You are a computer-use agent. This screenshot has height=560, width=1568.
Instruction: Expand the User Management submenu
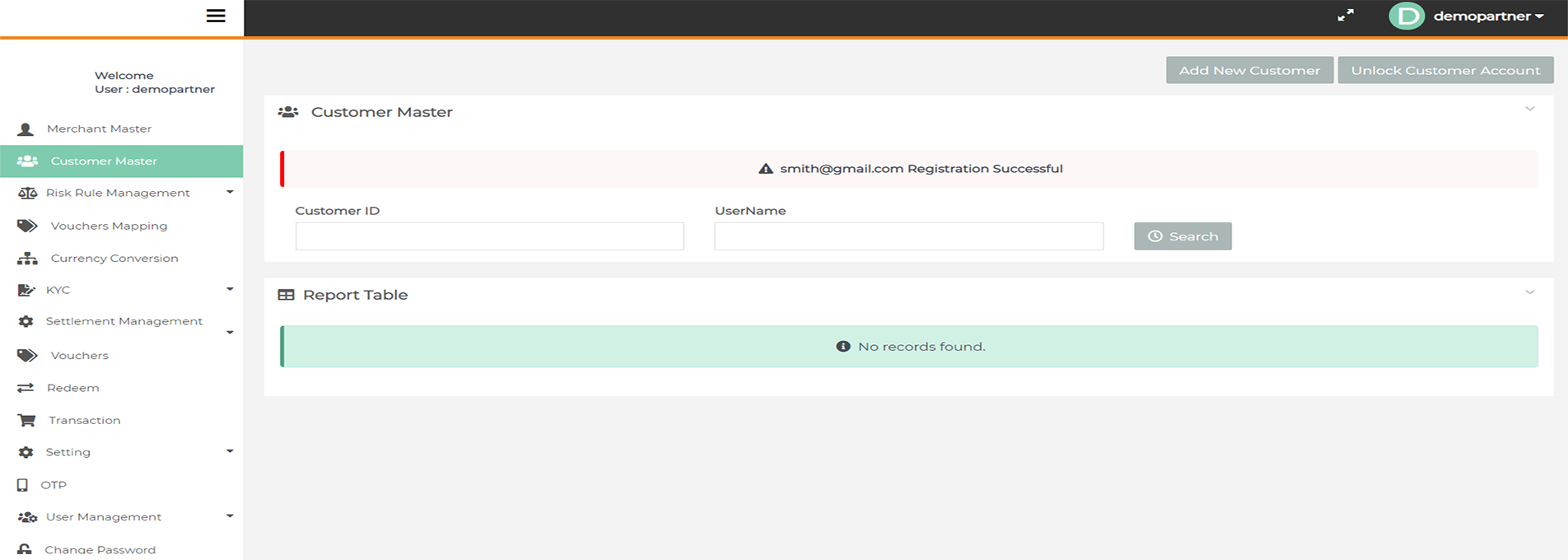coord(230,516)
